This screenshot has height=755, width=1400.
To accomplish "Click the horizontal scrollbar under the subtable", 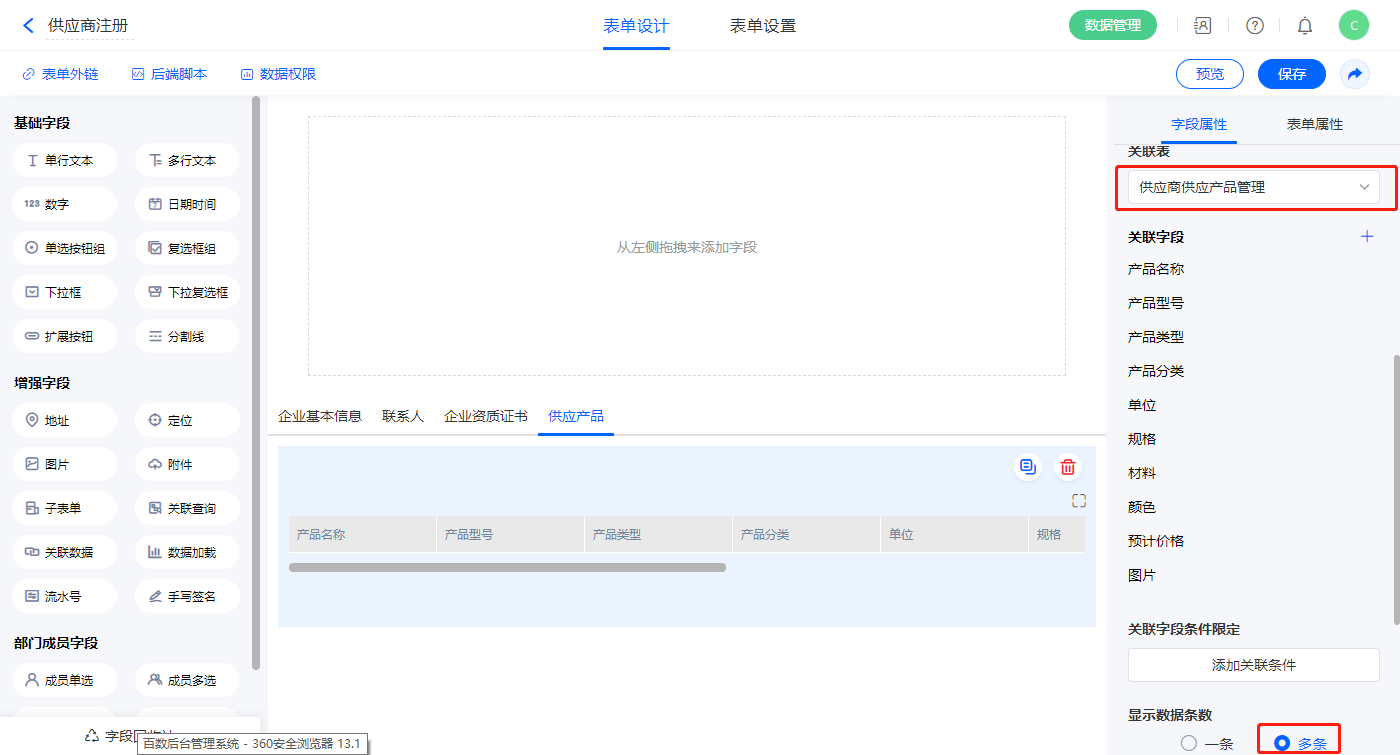I will [507, 568].
